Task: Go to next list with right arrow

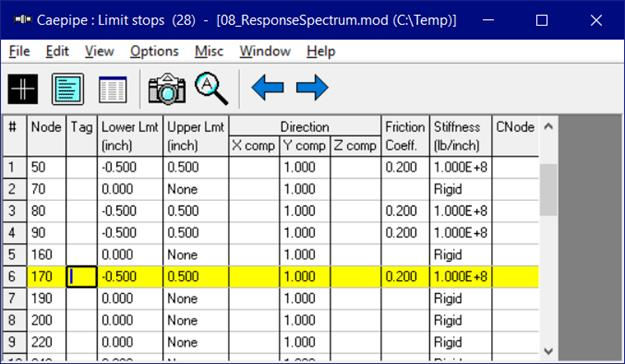Action: point(312,87)
